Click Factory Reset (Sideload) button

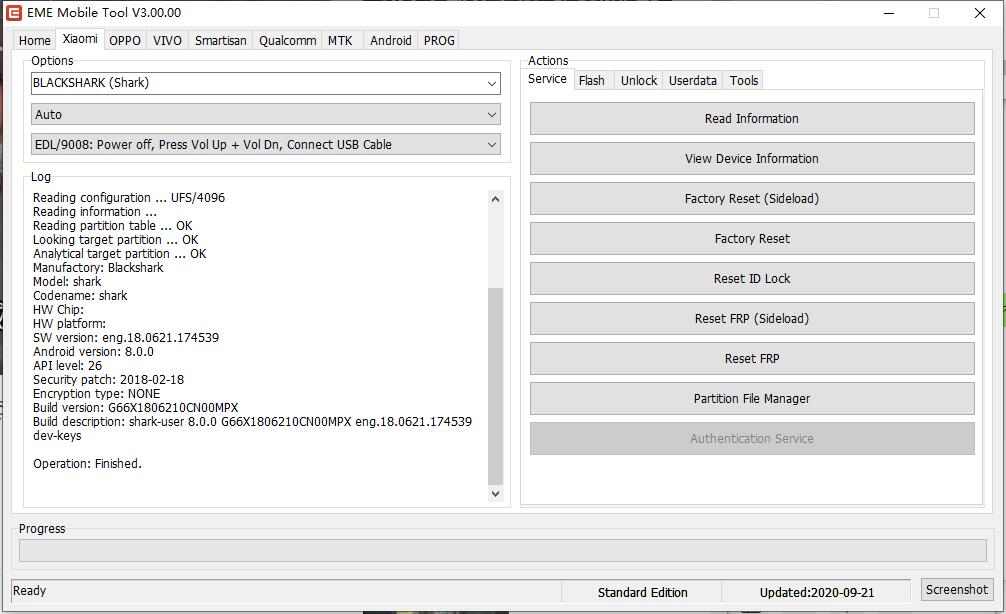click(x=752, y=198)
